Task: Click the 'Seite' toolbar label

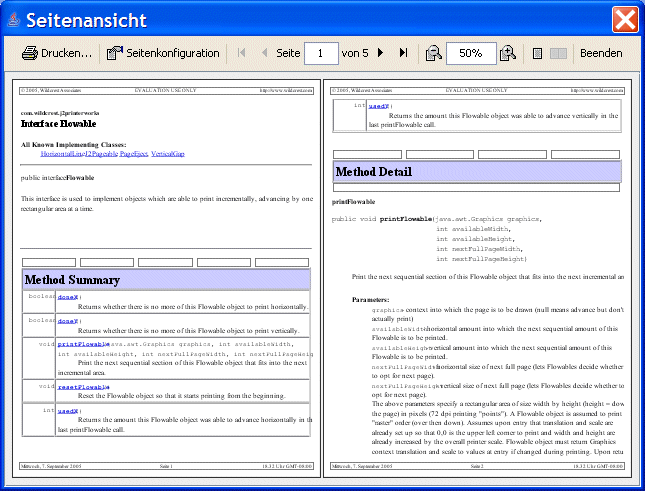Action: [288, 53]
